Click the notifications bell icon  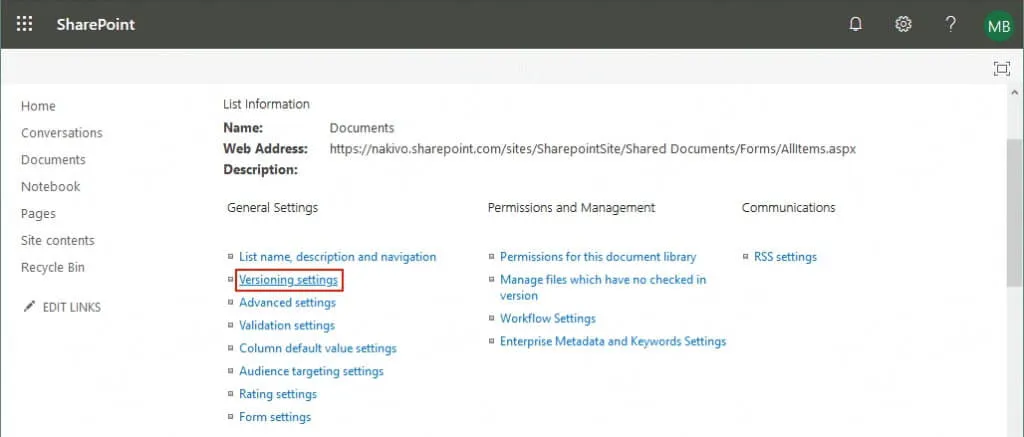[855, 24]
